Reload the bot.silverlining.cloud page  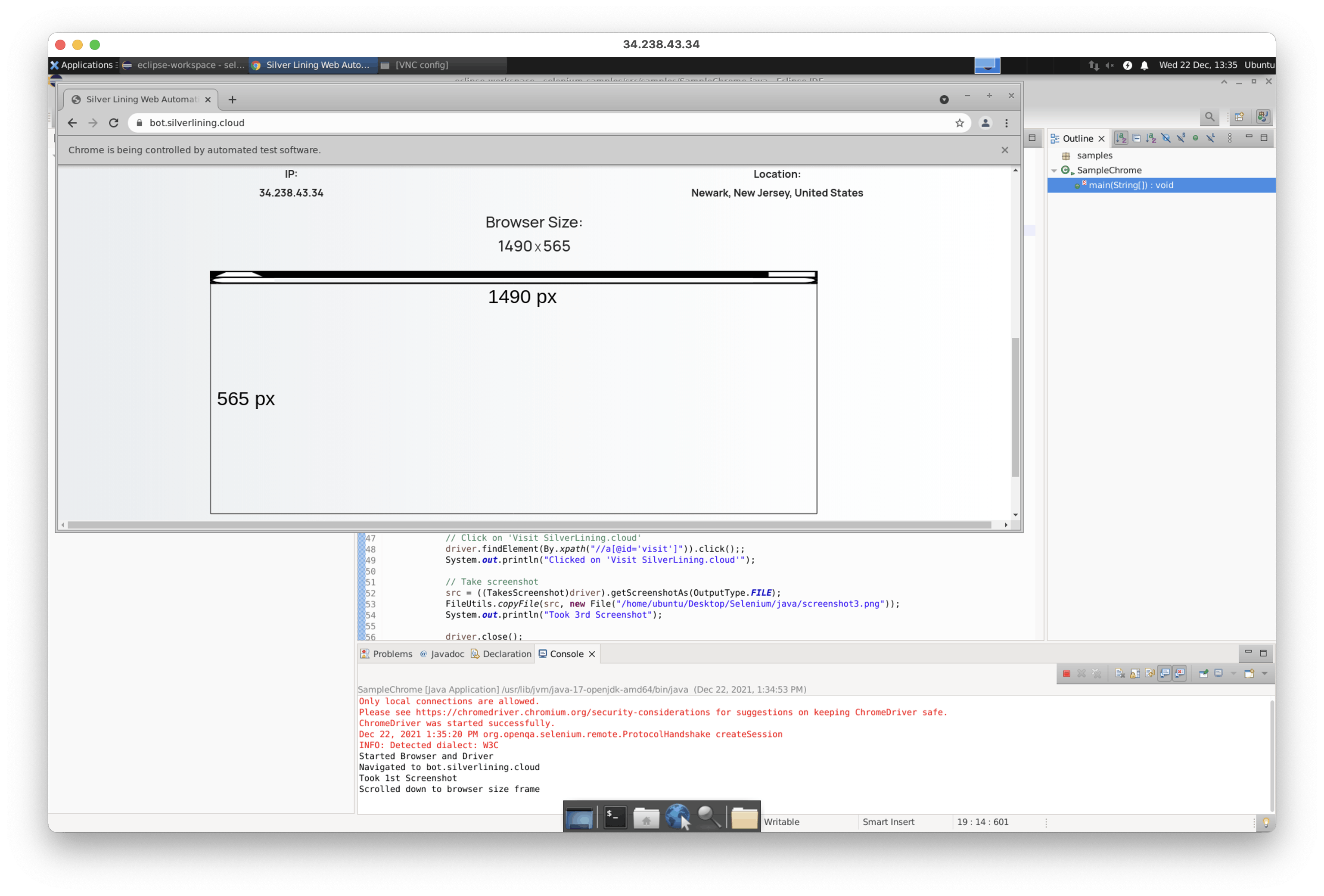pos(114,123)
